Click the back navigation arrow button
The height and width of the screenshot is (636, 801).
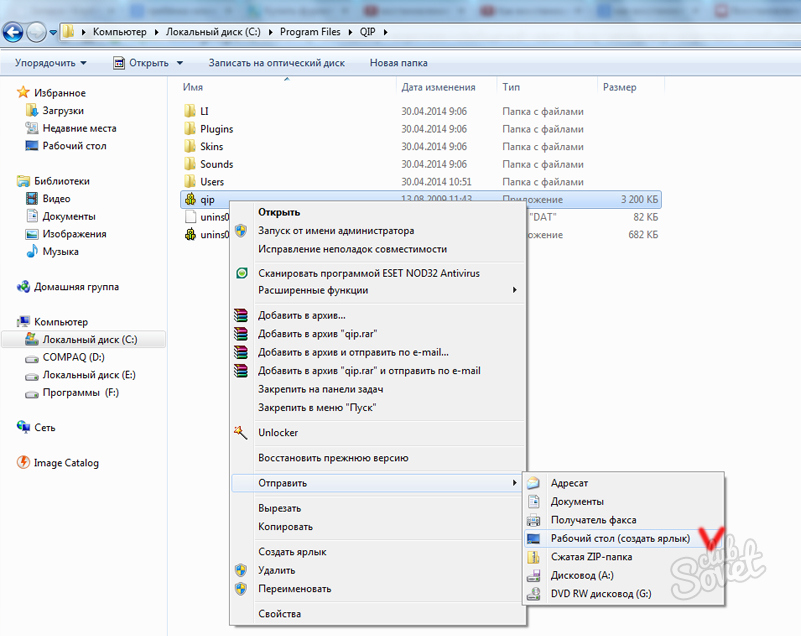click(x=15, y=32)
